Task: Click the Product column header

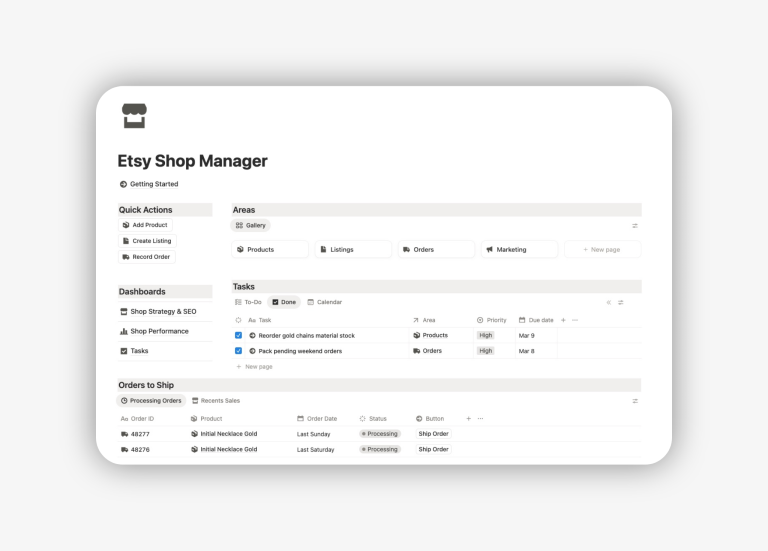Action: tap(206, 419)
